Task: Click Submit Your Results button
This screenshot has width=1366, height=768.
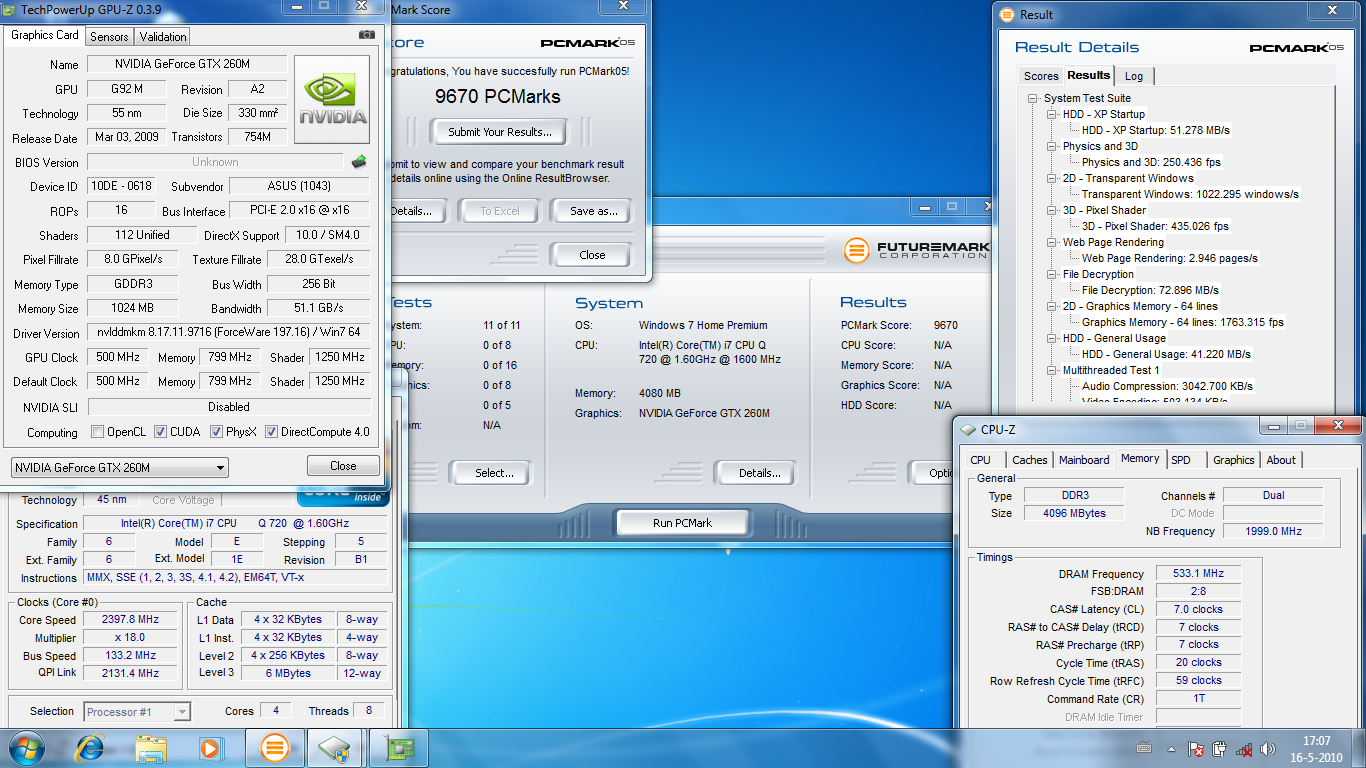Action: click(x=499, y=132)
